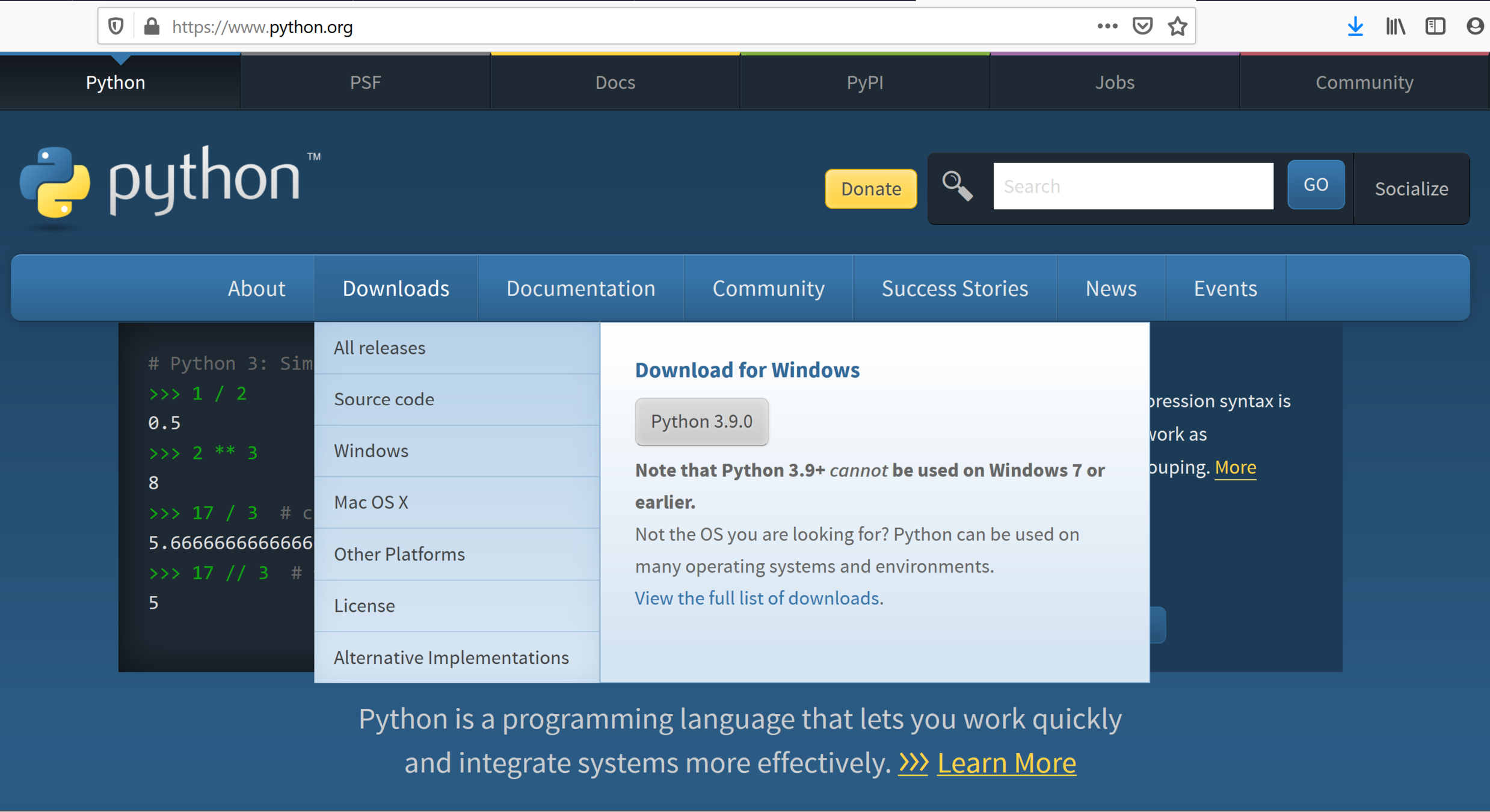
Task: Open the downloads arrow in toolbar
Action: 1355,26
